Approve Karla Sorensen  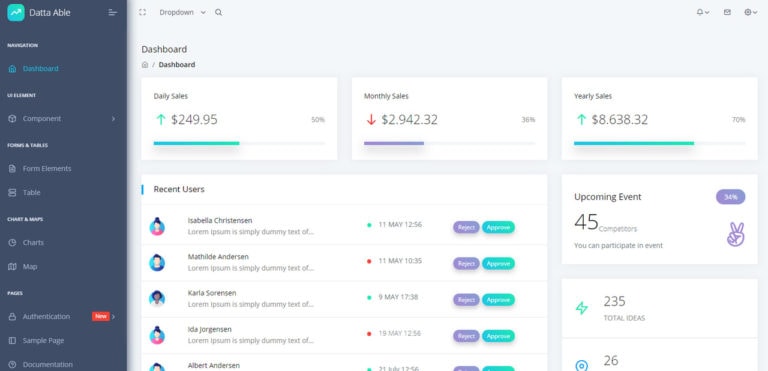click(x=499, y=300)
